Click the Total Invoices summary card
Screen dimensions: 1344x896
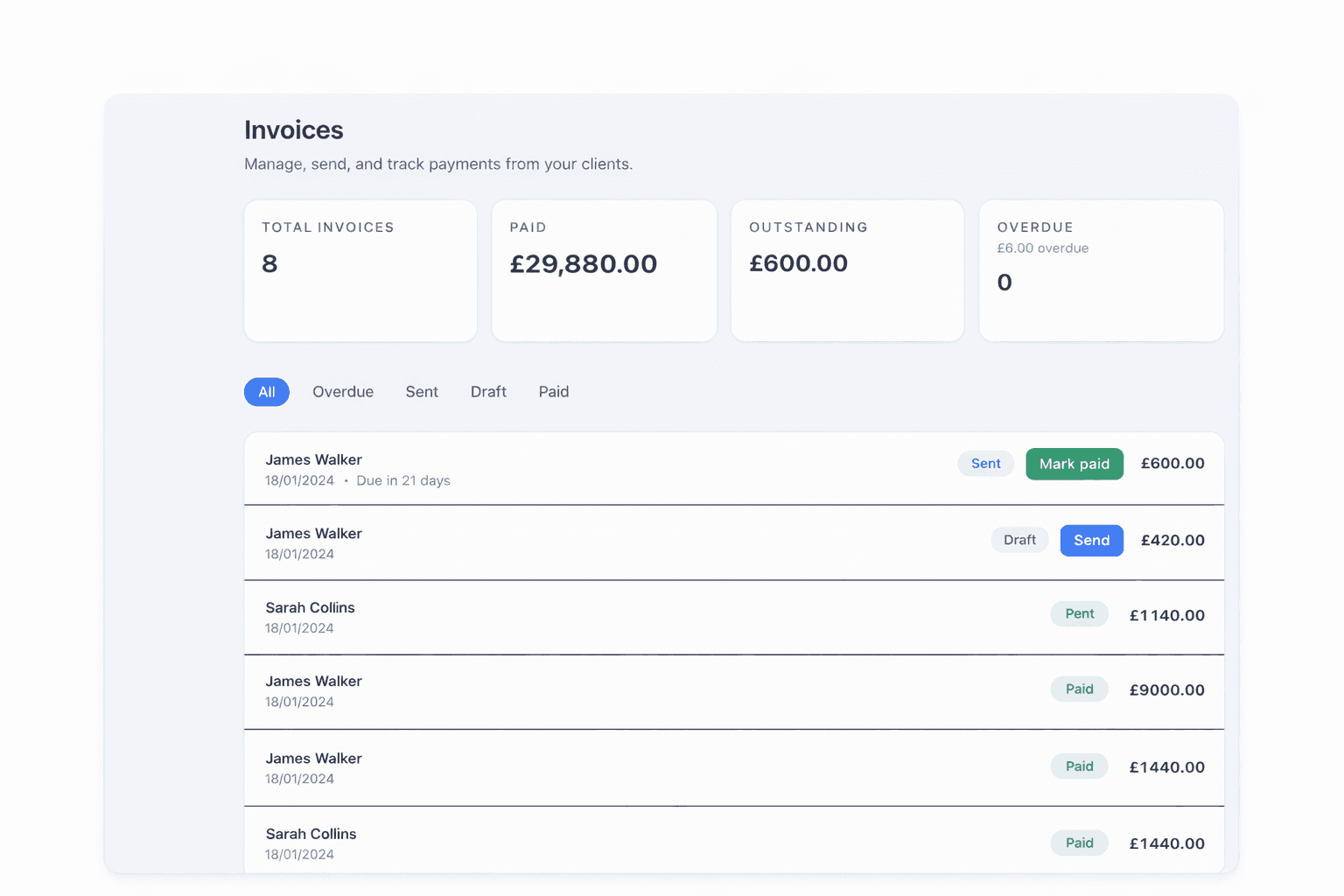coord(360,269)
